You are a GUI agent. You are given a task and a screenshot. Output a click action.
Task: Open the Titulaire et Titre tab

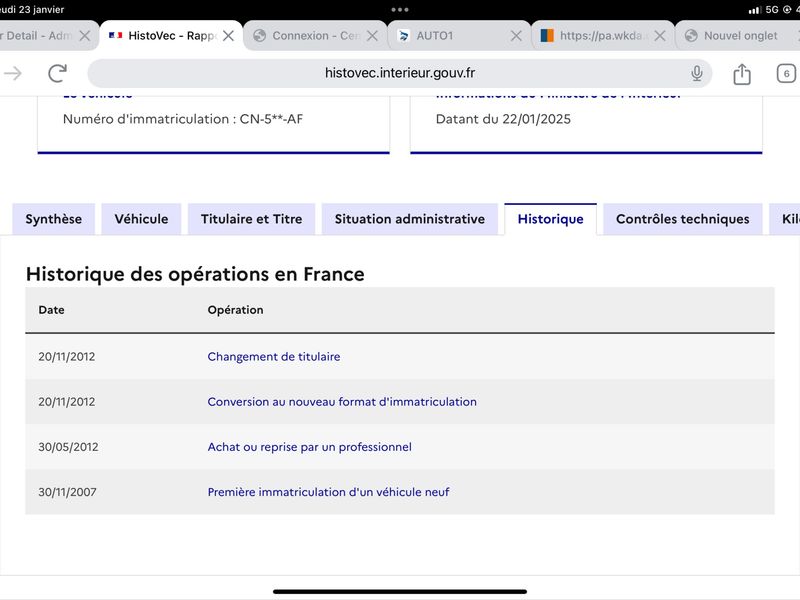coord(252,219)
